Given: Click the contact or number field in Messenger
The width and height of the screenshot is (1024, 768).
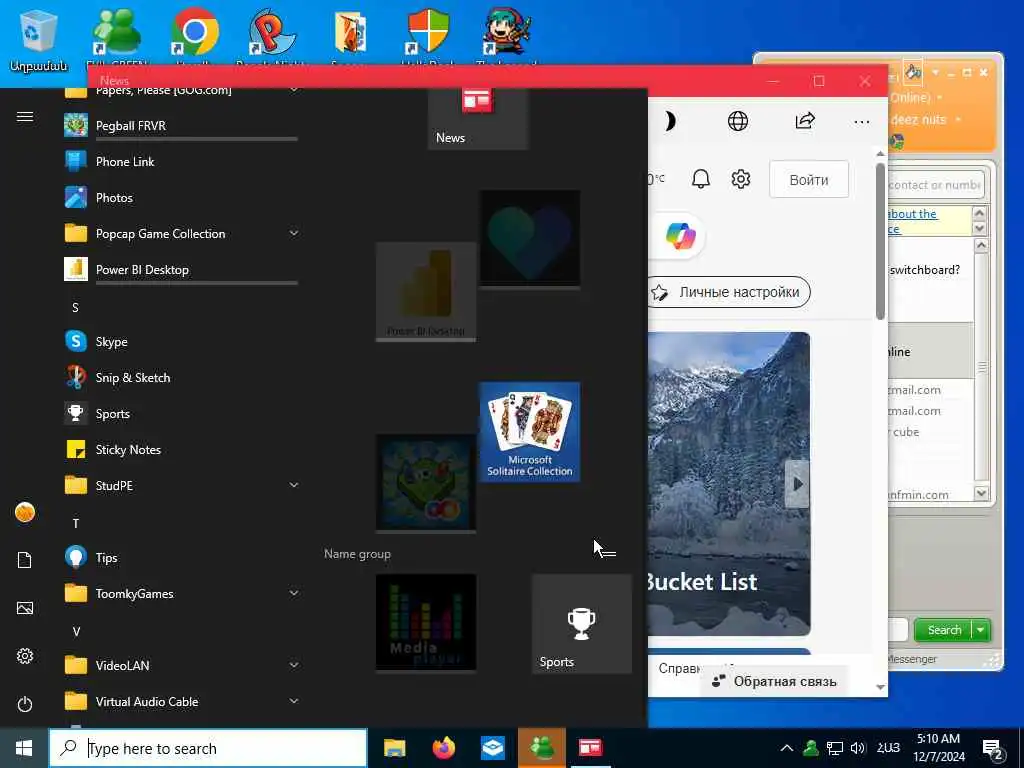Looking at the screenshot, I should (x=935, y=185).
